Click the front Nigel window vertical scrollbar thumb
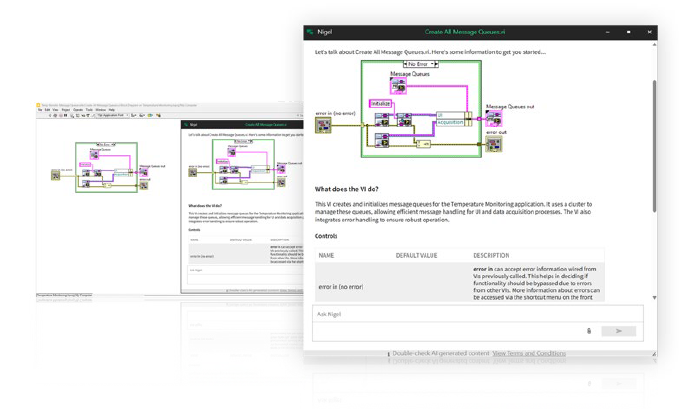This screenshot has height=409, width=700. pos(654,146)
